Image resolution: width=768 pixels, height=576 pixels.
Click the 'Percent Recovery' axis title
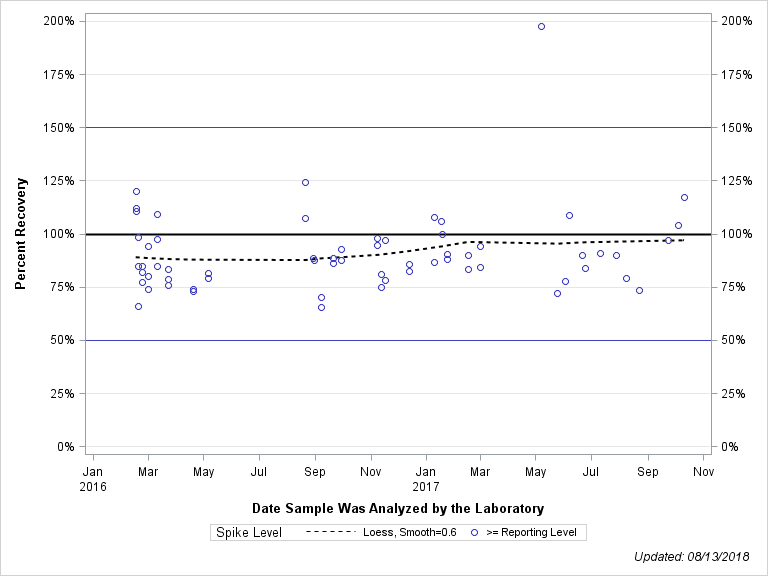point(20,234)
